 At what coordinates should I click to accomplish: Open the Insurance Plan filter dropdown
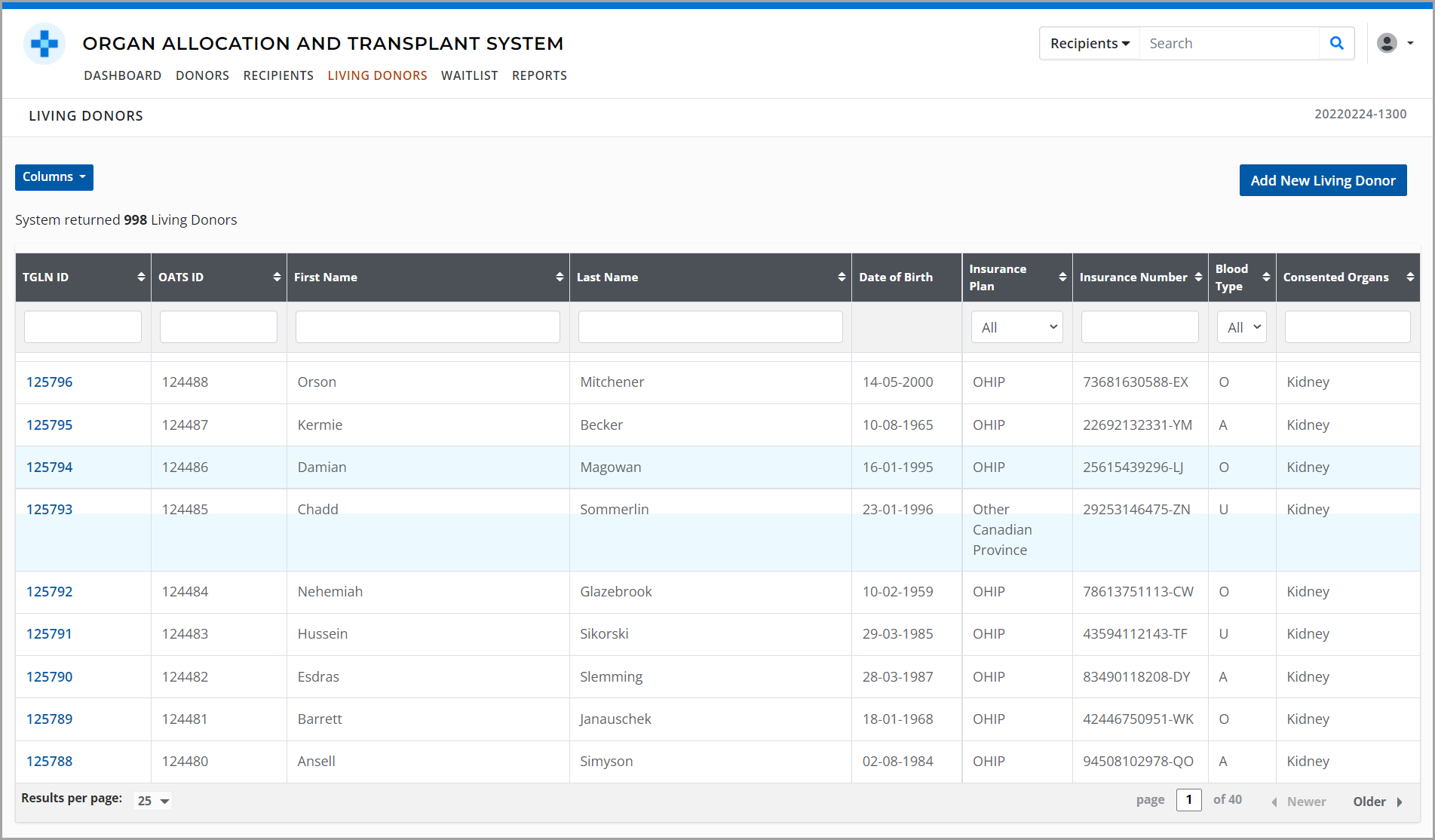click(x=1016, y=326)
